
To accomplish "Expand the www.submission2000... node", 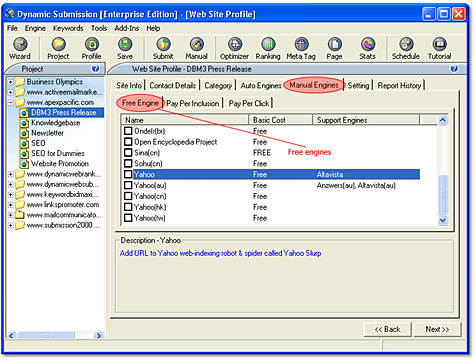I will tap(11, 225).
